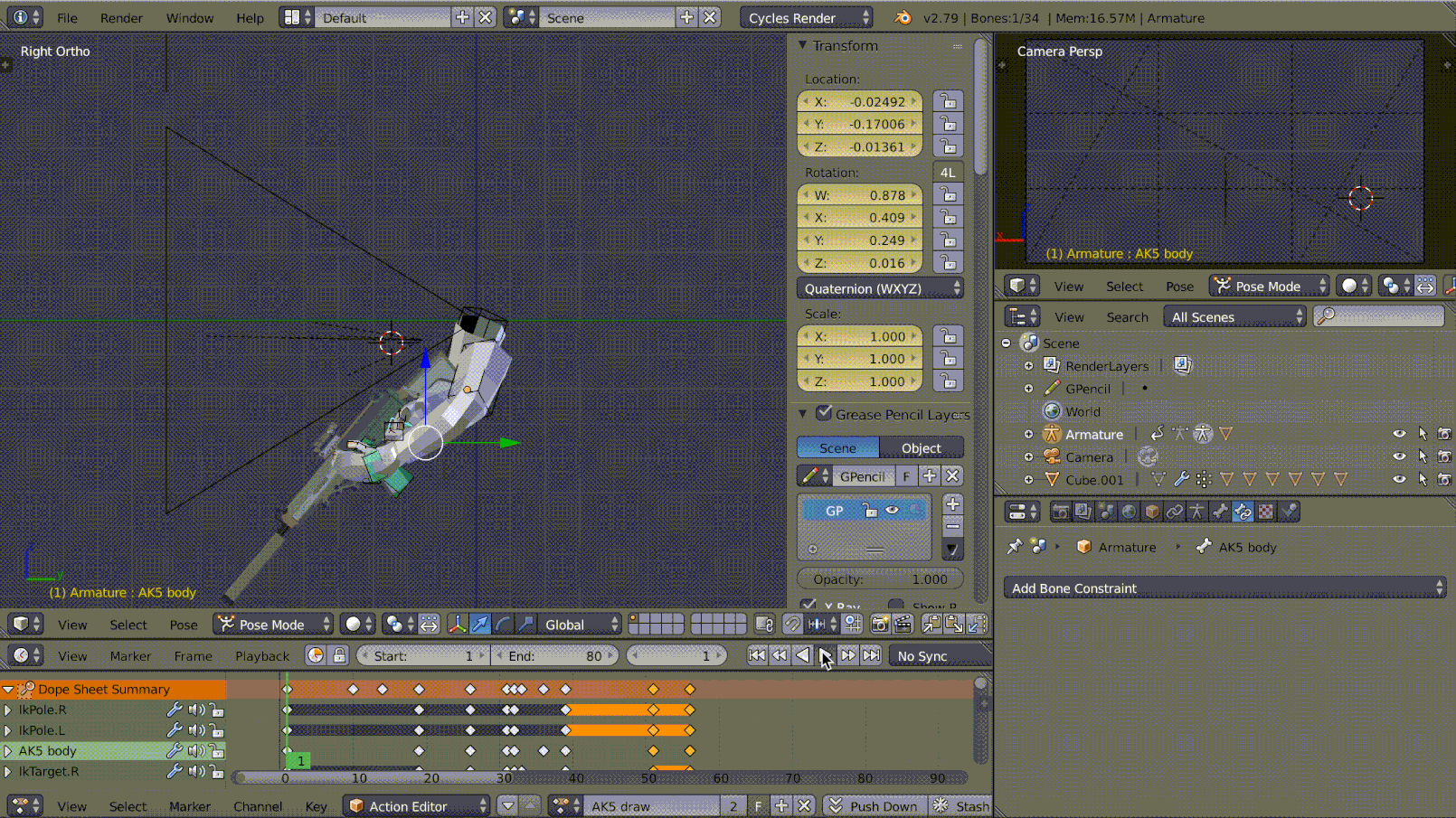Jump to the timeline start frame
This screenshot has width=1456, height=818.
coord(757,655)
